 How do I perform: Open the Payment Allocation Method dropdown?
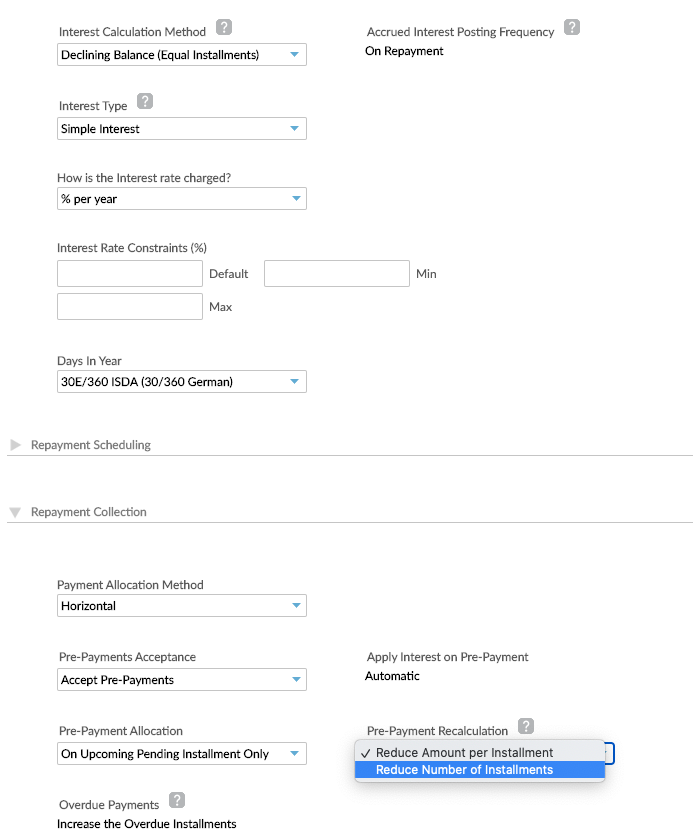tap(181, 605)
